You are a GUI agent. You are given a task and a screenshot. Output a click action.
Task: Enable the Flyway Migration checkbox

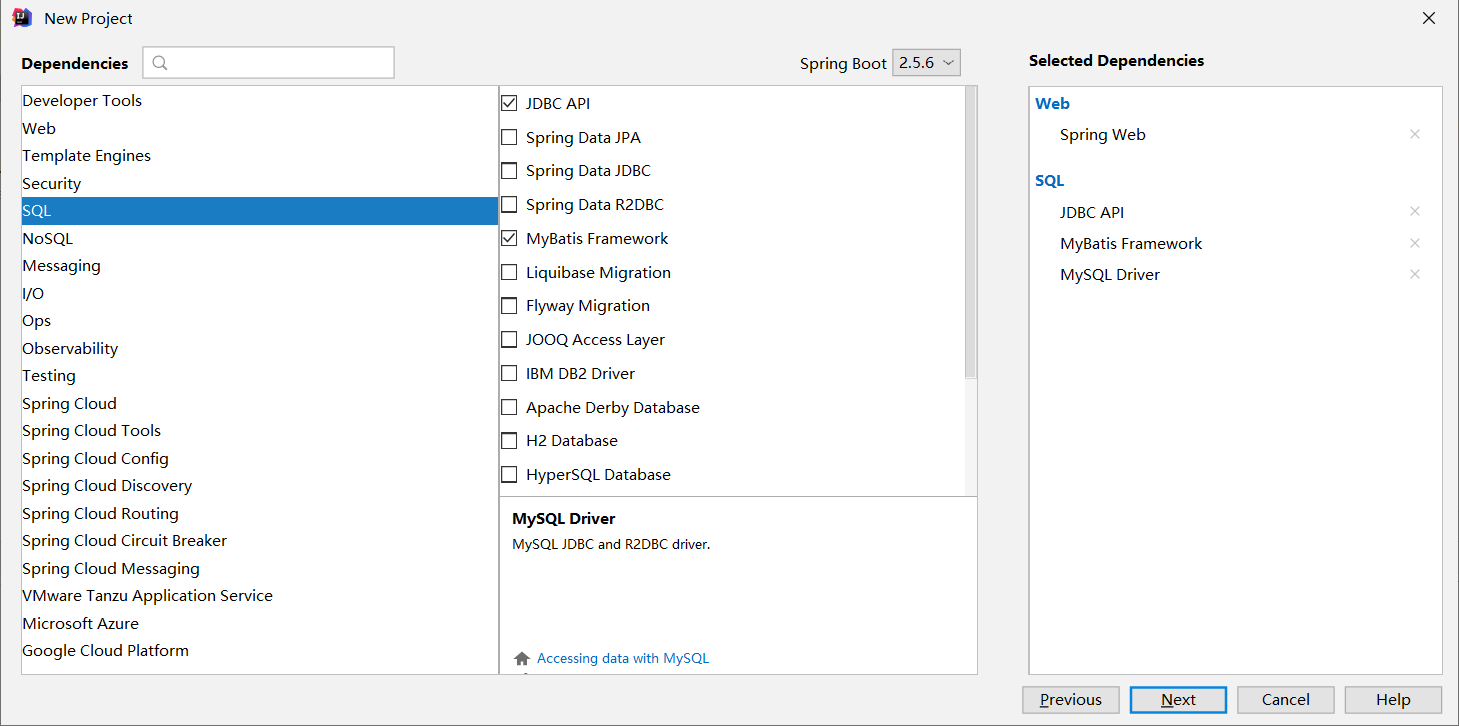click(509, 306)
